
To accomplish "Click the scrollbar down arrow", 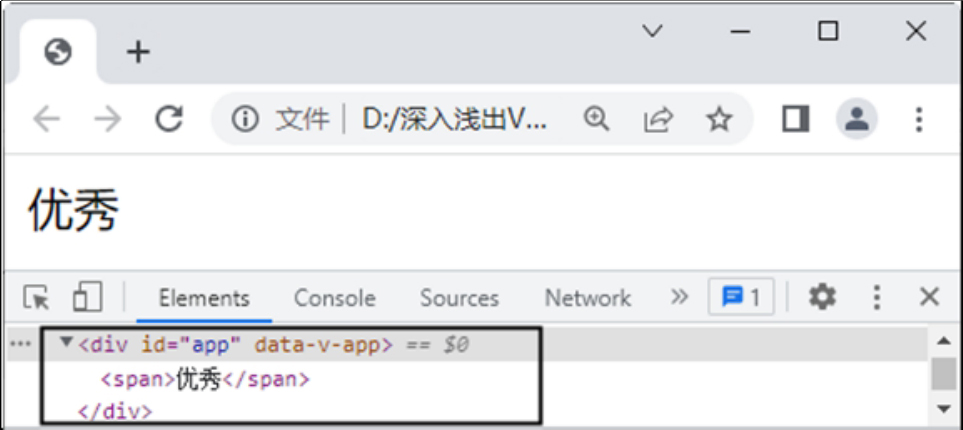I will click(943, 408).
